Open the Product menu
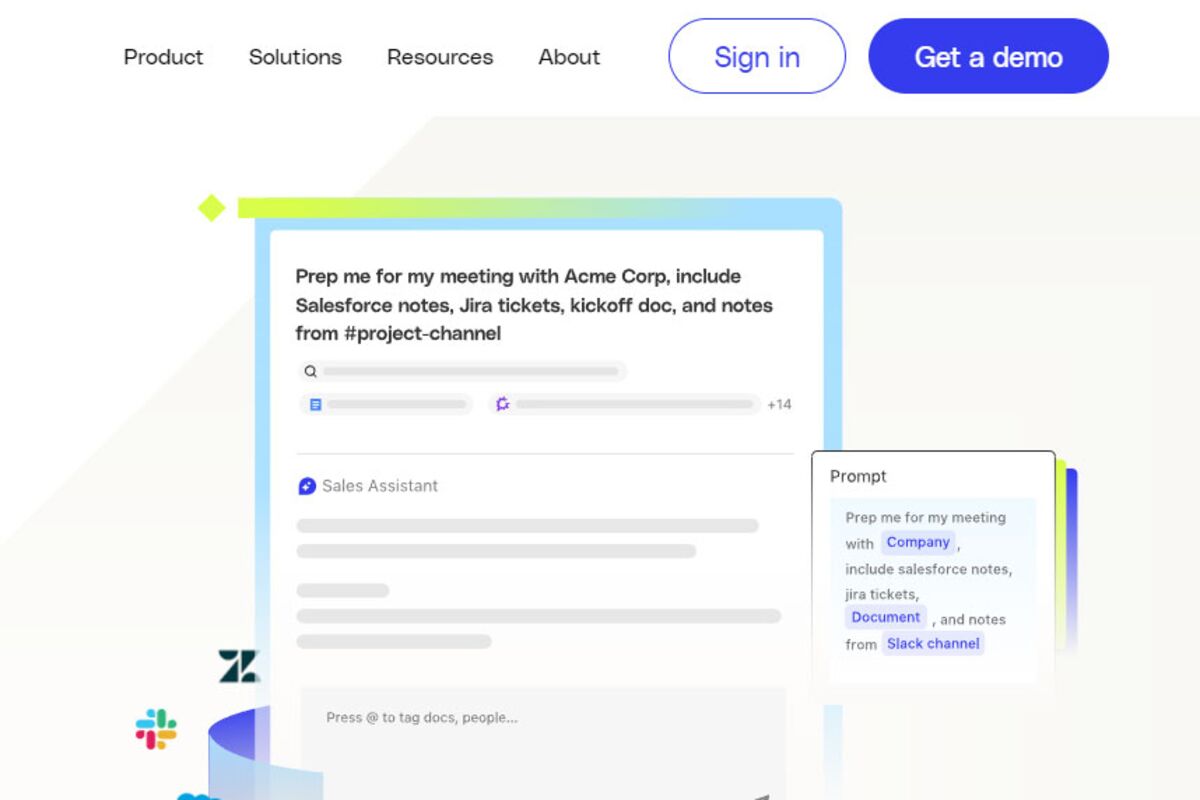The width and height of the screenshot is (1200, 800). point(163,57)
